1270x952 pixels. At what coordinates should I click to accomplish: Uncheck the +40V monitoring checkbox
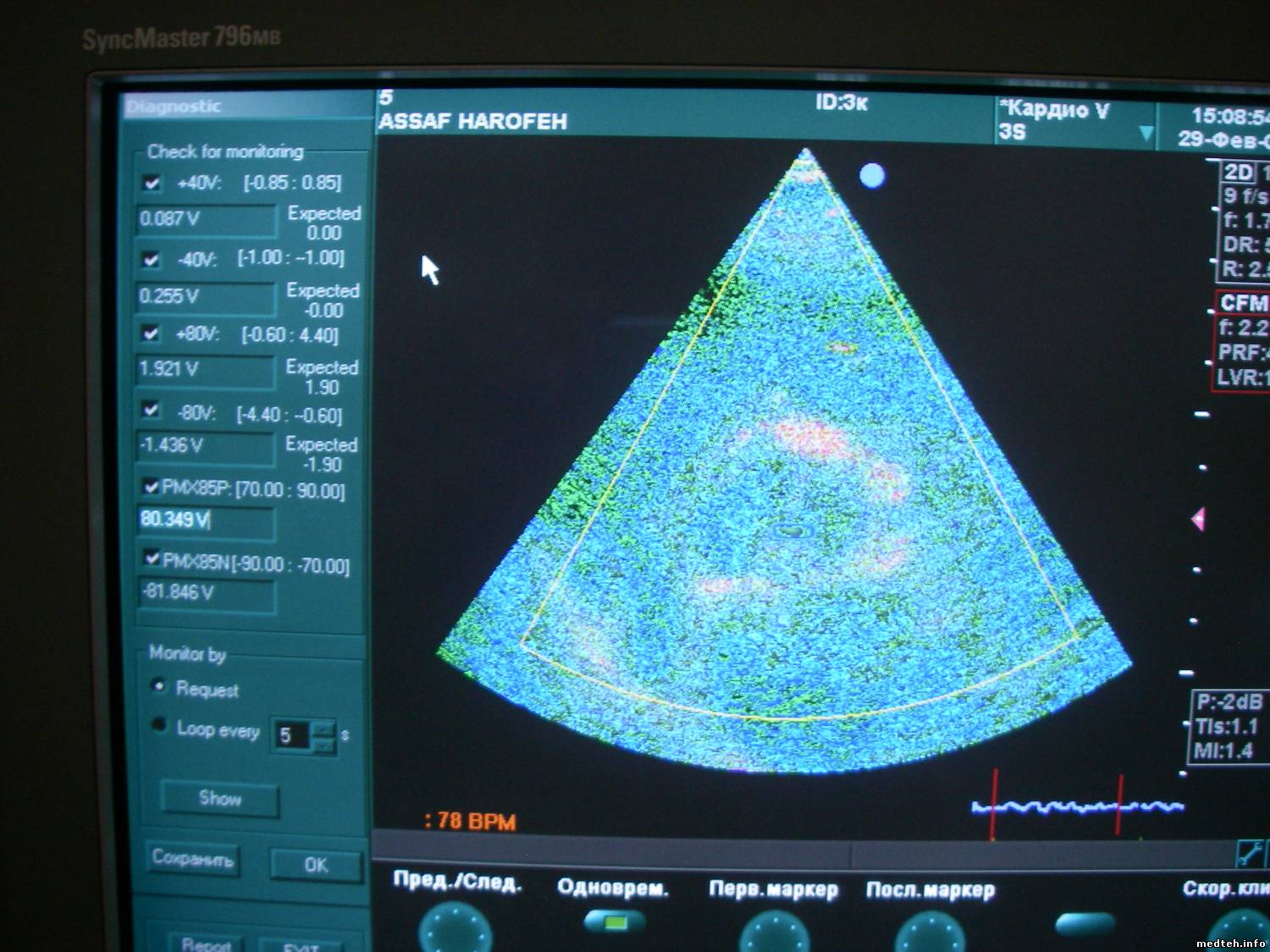coord(152,183)
